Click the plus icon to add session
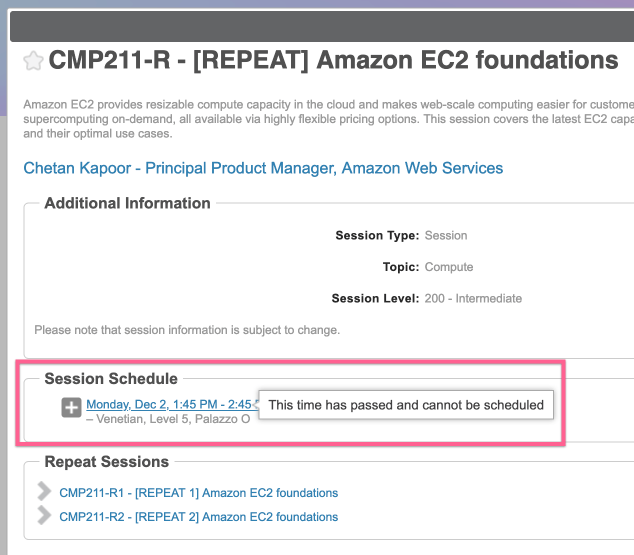This screenshot has height=555, width=634. tap(71, 407)
